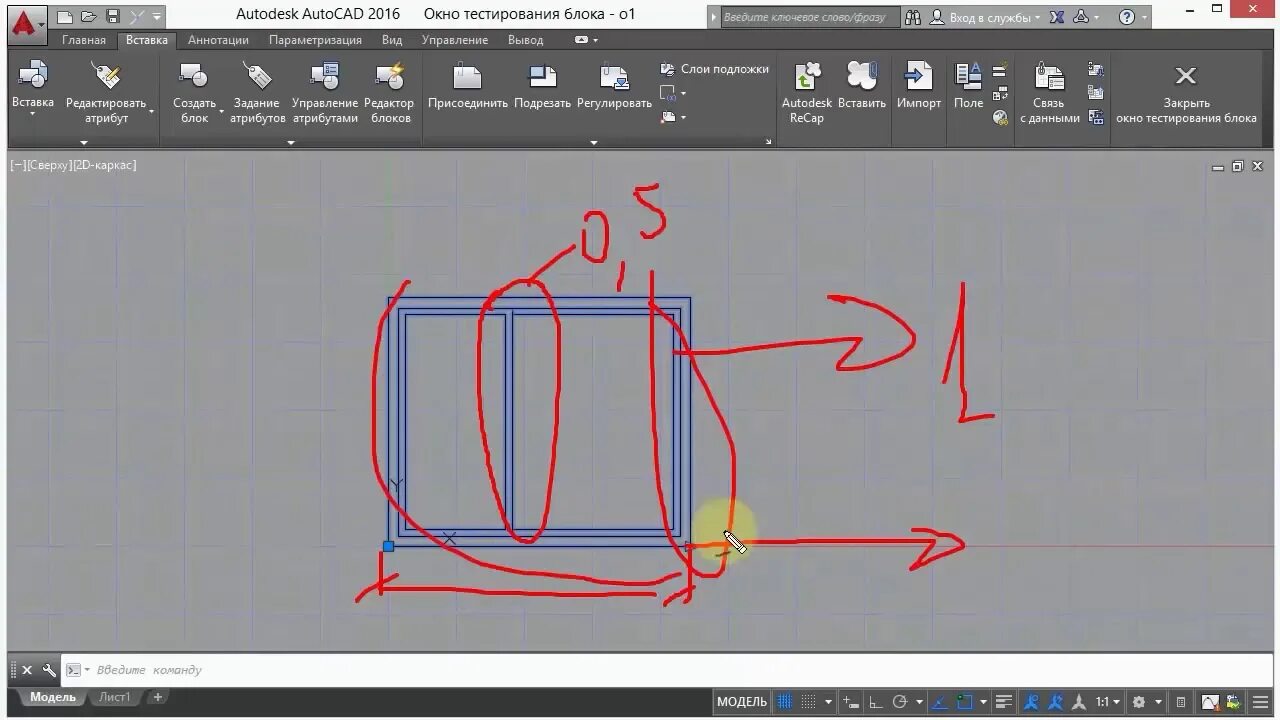Screen dimensions: 1280x720
Task: Click the 2D-каркас visual style label
Action: [x=104, y=165]
